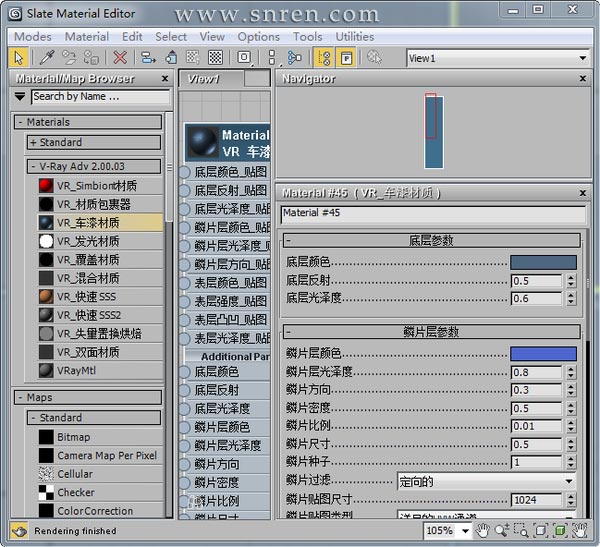600x547 pixels.
Task: Select VR_车漆材质 in browser
Action: [x=100, y=222]
